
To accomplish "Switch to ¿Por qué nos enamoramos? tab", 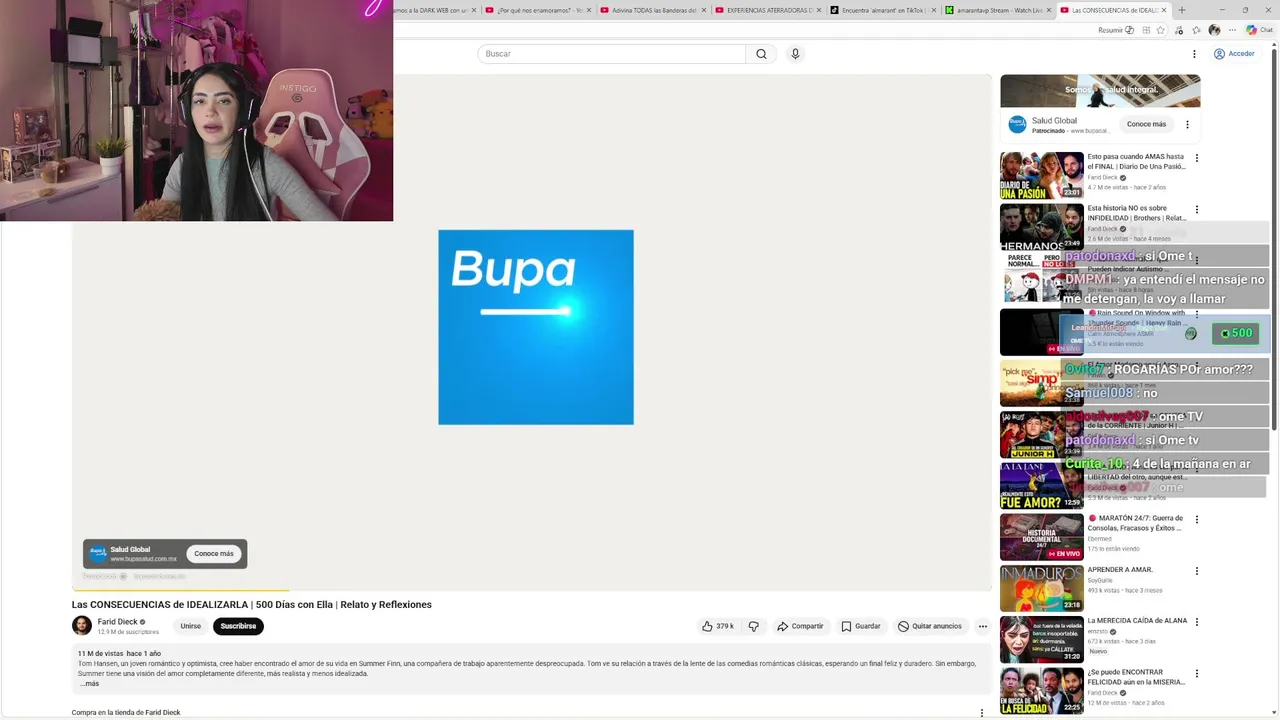I will coord(539,10).
